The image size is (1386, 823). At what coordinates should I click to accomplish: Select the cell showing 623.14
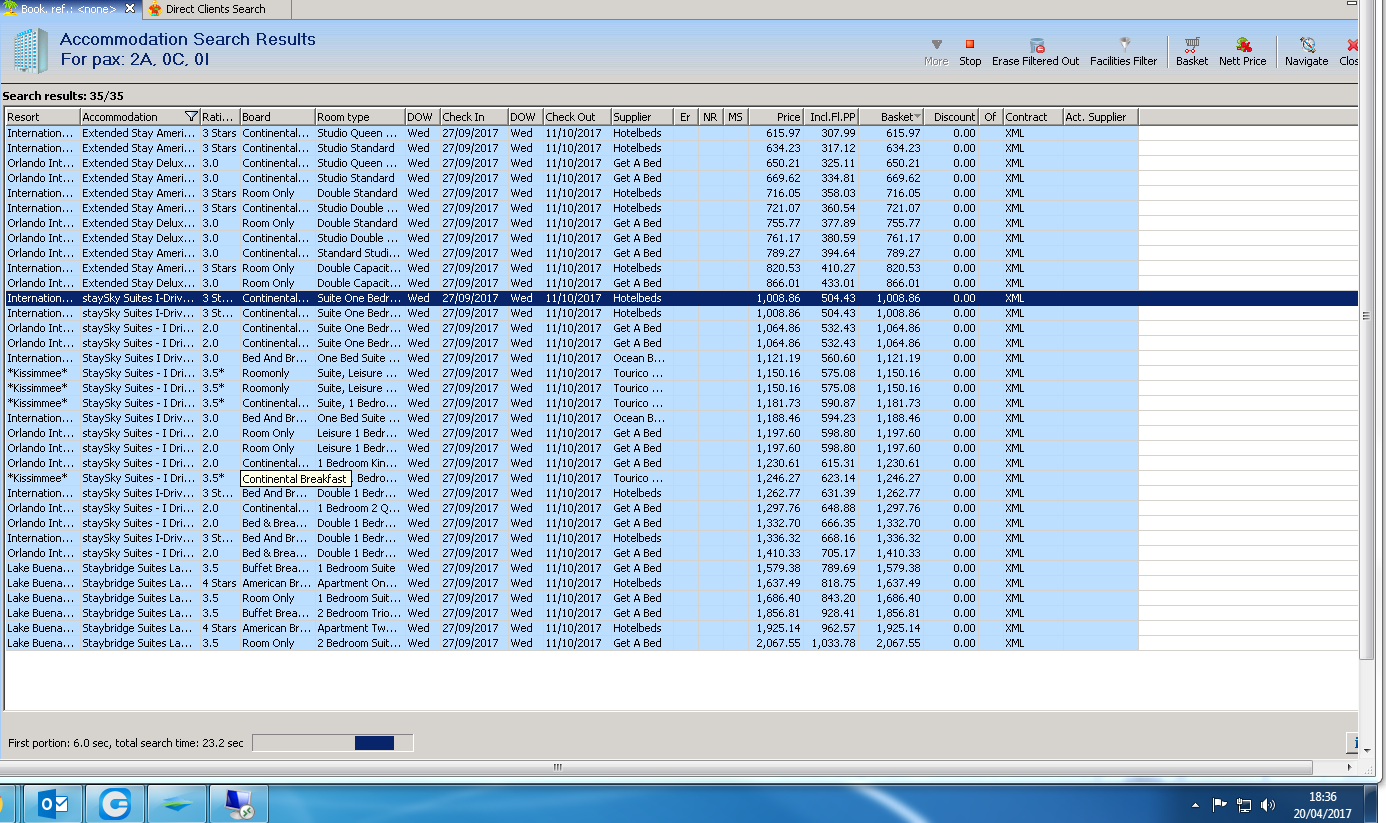tap(832, 478)
